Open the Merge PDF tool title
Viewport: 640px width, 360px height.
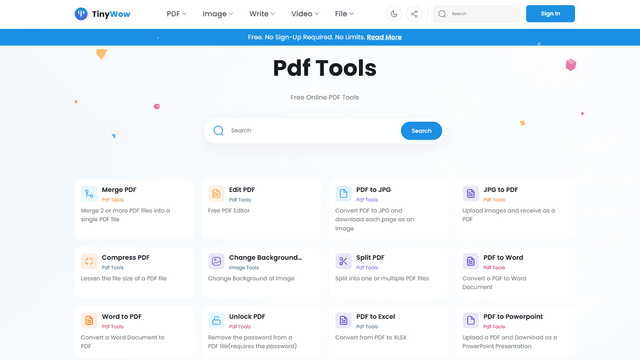click(x=119, y=190)
